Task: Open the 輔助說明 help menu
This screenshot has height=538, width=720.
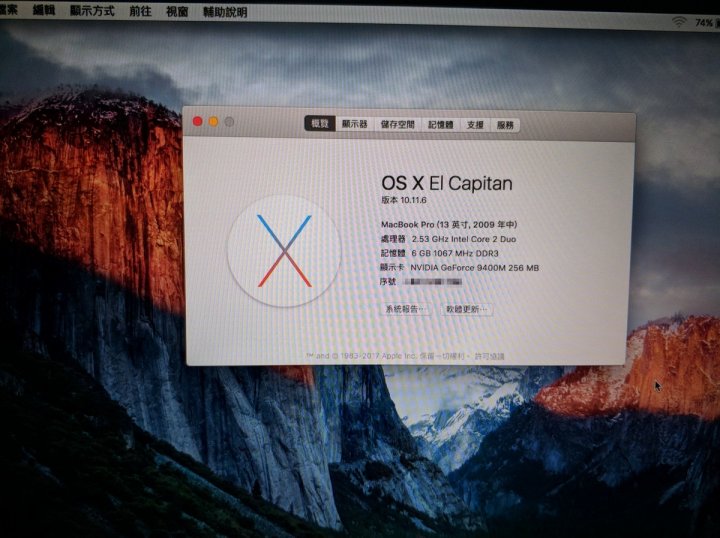Action: [225, 12]
